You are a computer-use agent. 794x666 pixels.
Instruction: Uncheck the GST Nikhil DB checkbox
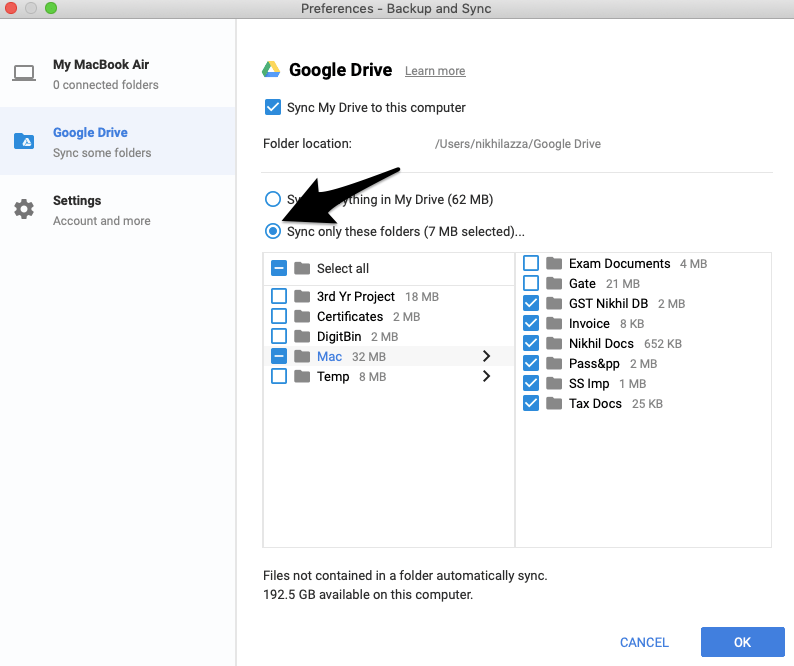tap(531, 303)
